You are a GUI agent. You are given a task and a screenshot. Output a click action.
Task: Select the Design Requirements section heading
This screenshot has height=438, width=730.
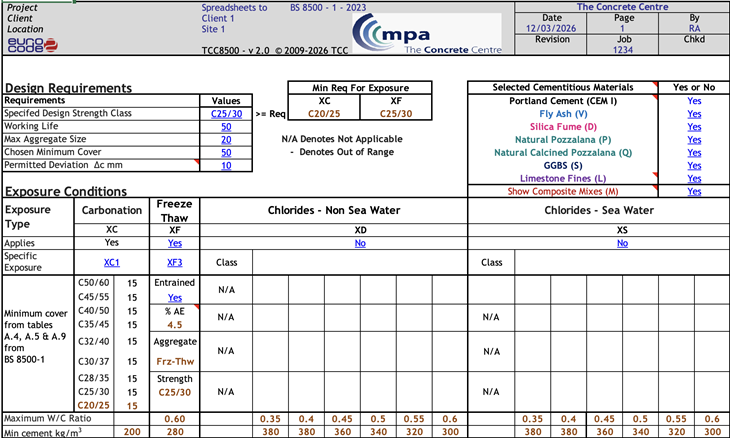[68, 89]
